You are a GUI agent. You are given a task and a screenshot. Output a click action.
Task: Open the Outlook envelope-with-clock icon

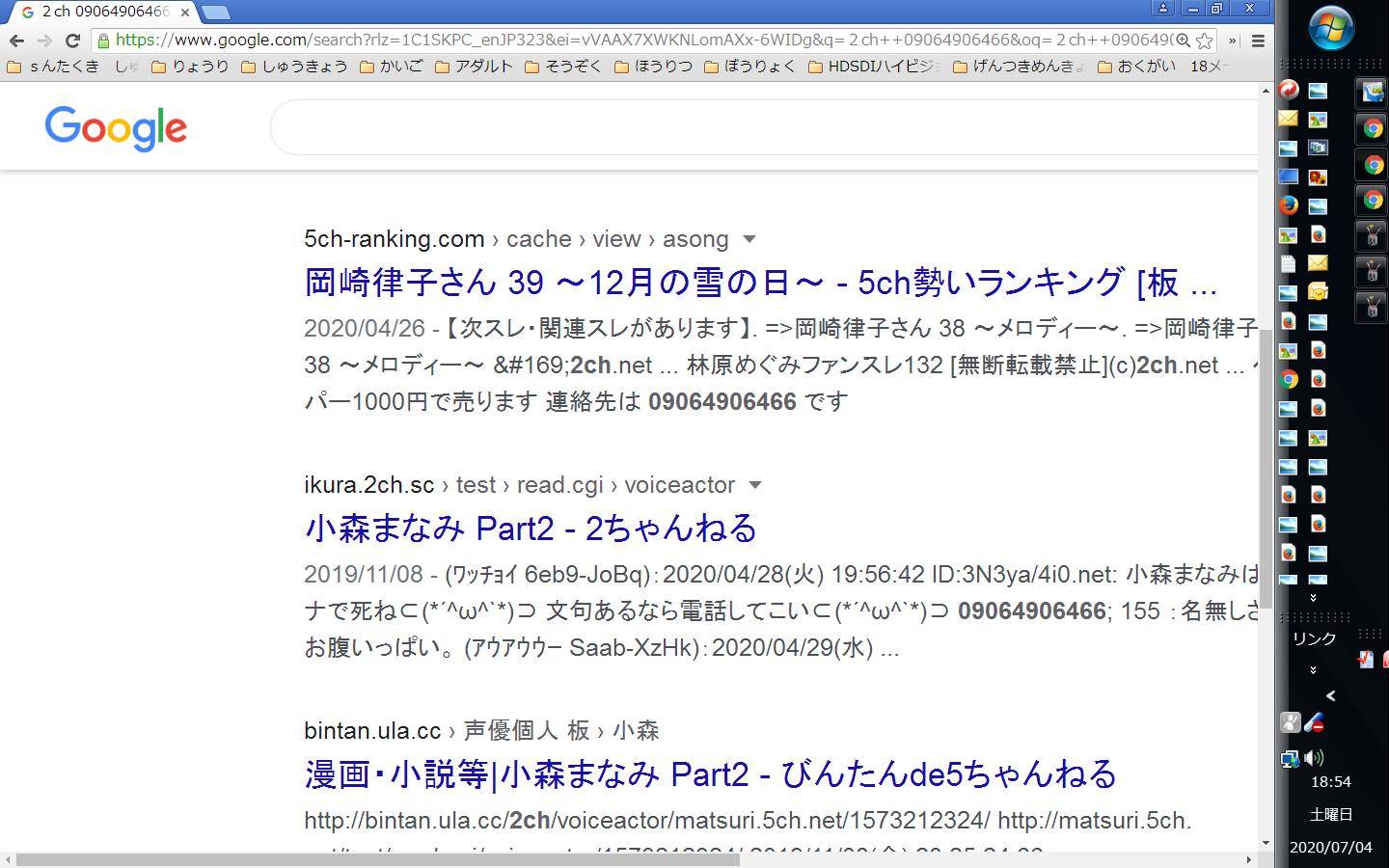tap(1318, 292)
